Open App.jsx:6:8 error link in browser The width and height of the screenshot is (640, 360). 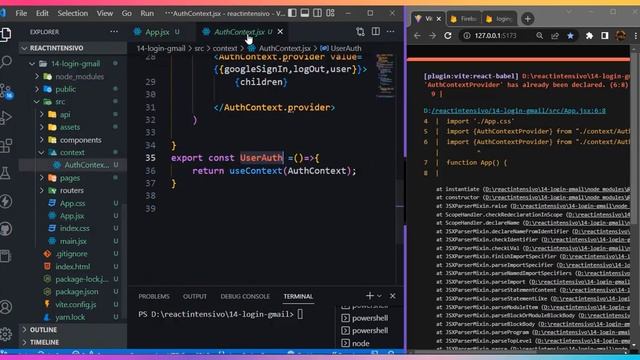[518, 111]
